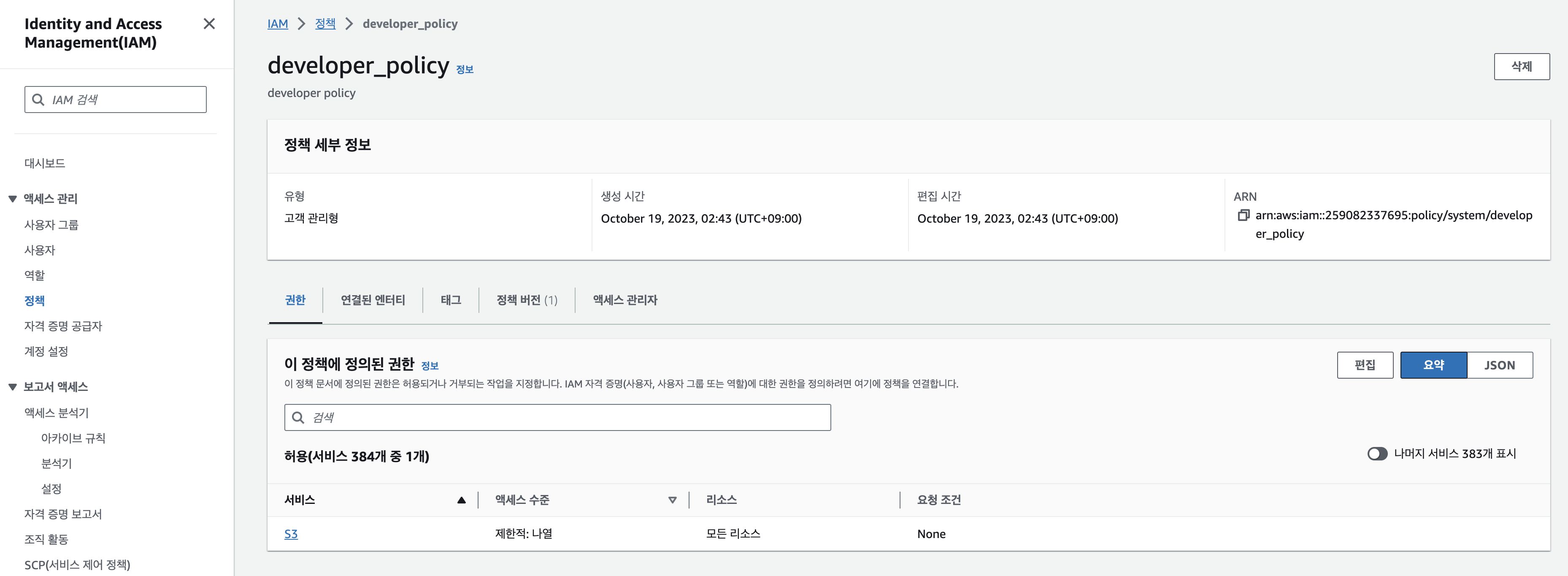Toggle showing the remaining 383 services

coord(1377,454)
